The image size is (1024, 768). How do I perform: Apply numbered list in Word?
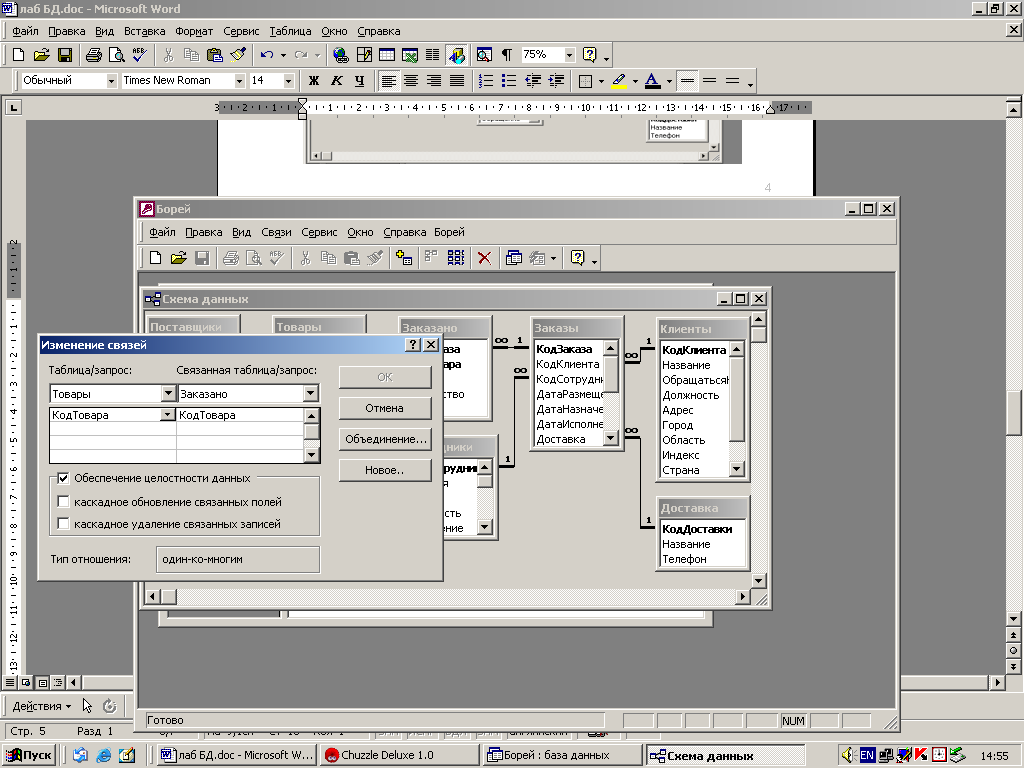(x=485, y=81)
